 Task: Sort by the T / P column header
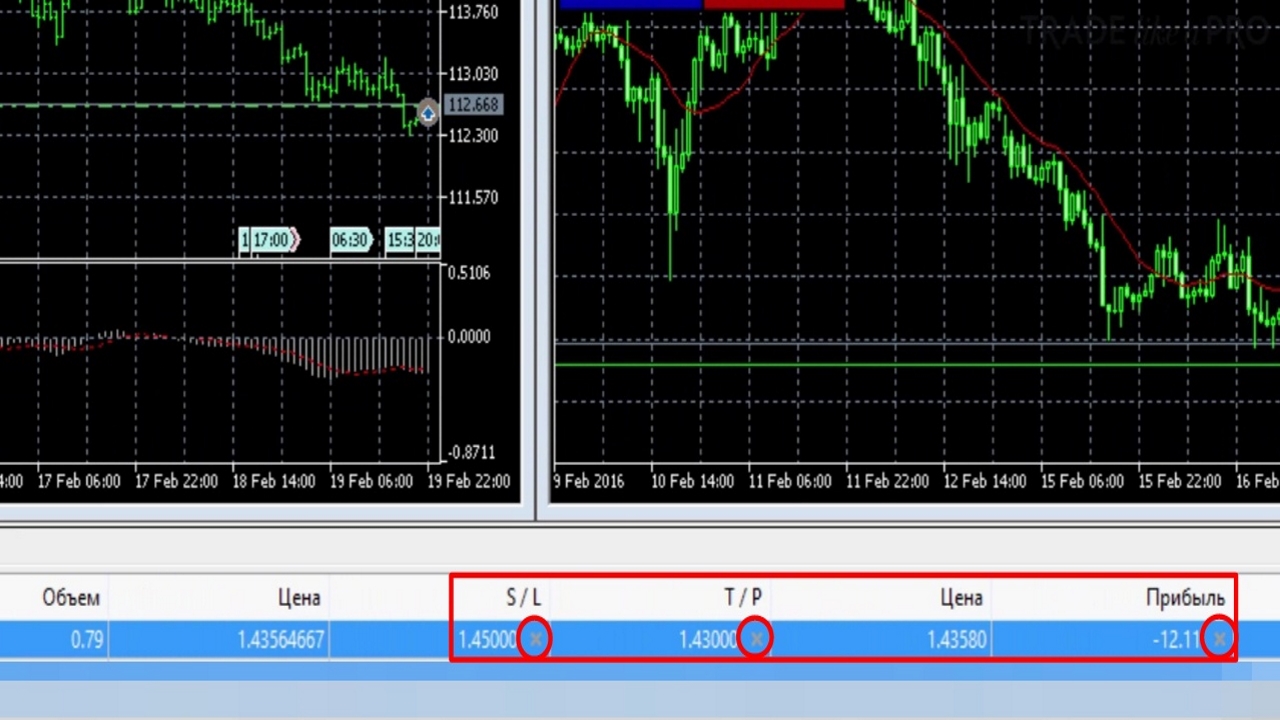743,598
